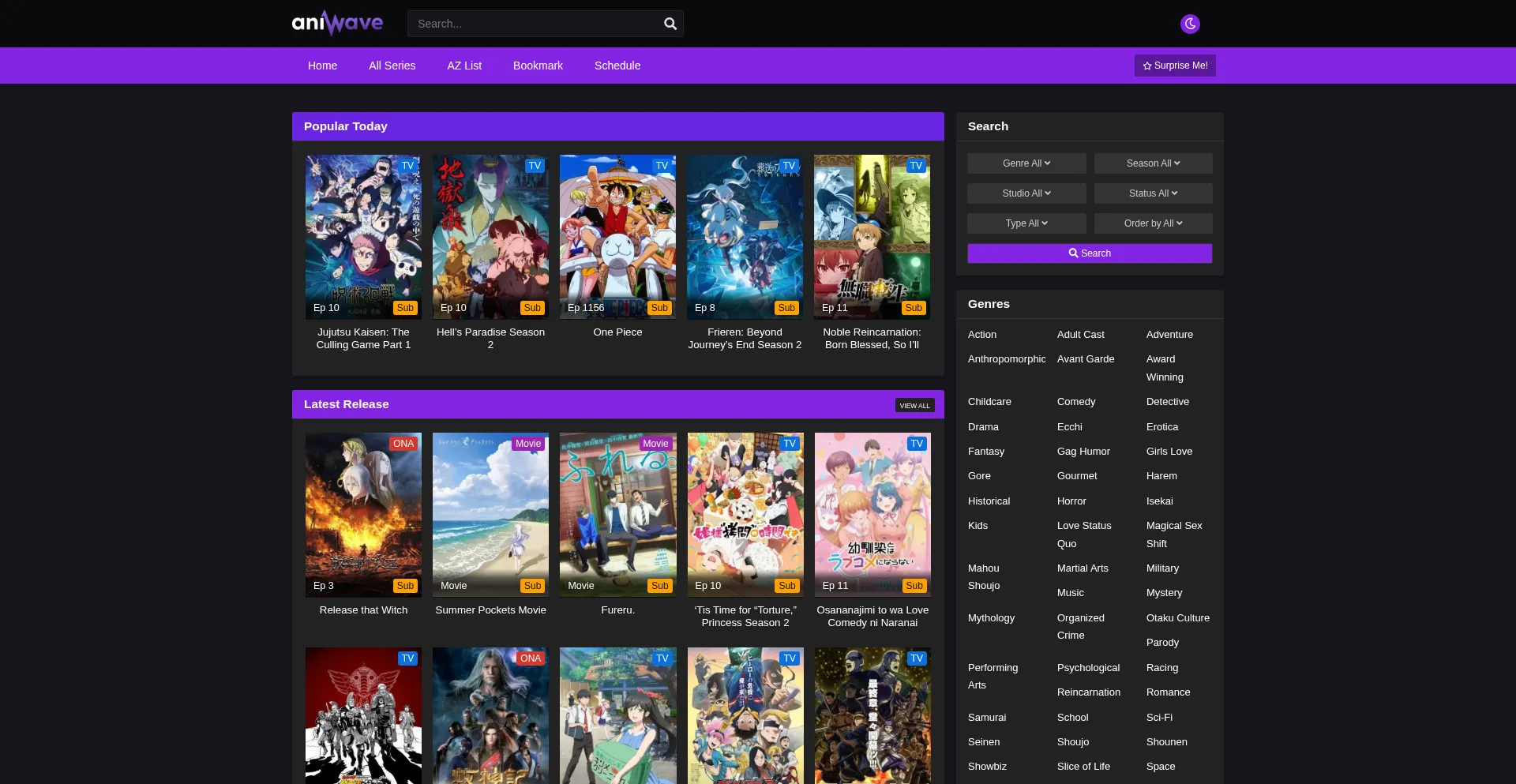Image resolution: width=1516 pixels, height=784 pixels.
Task: Select the Adult Cast genre
Action: [x=1080, y=335]
